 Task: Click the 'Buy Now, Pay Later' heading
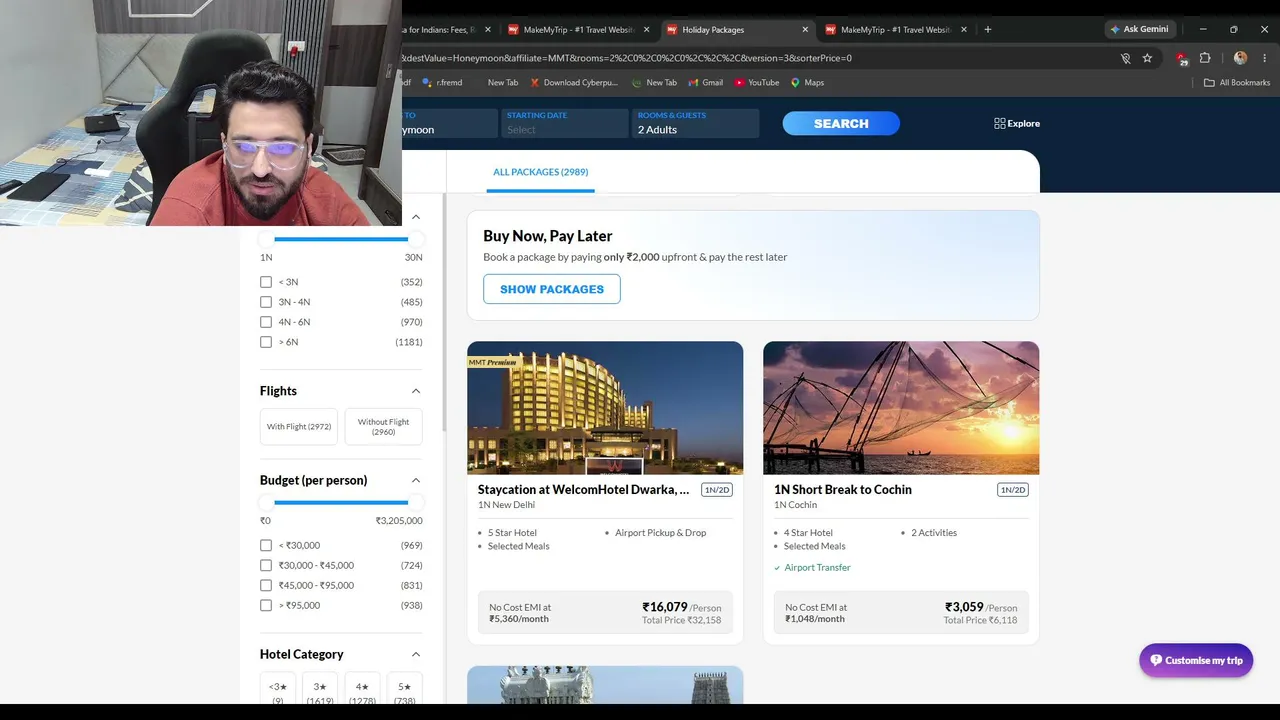pos(548,236)
